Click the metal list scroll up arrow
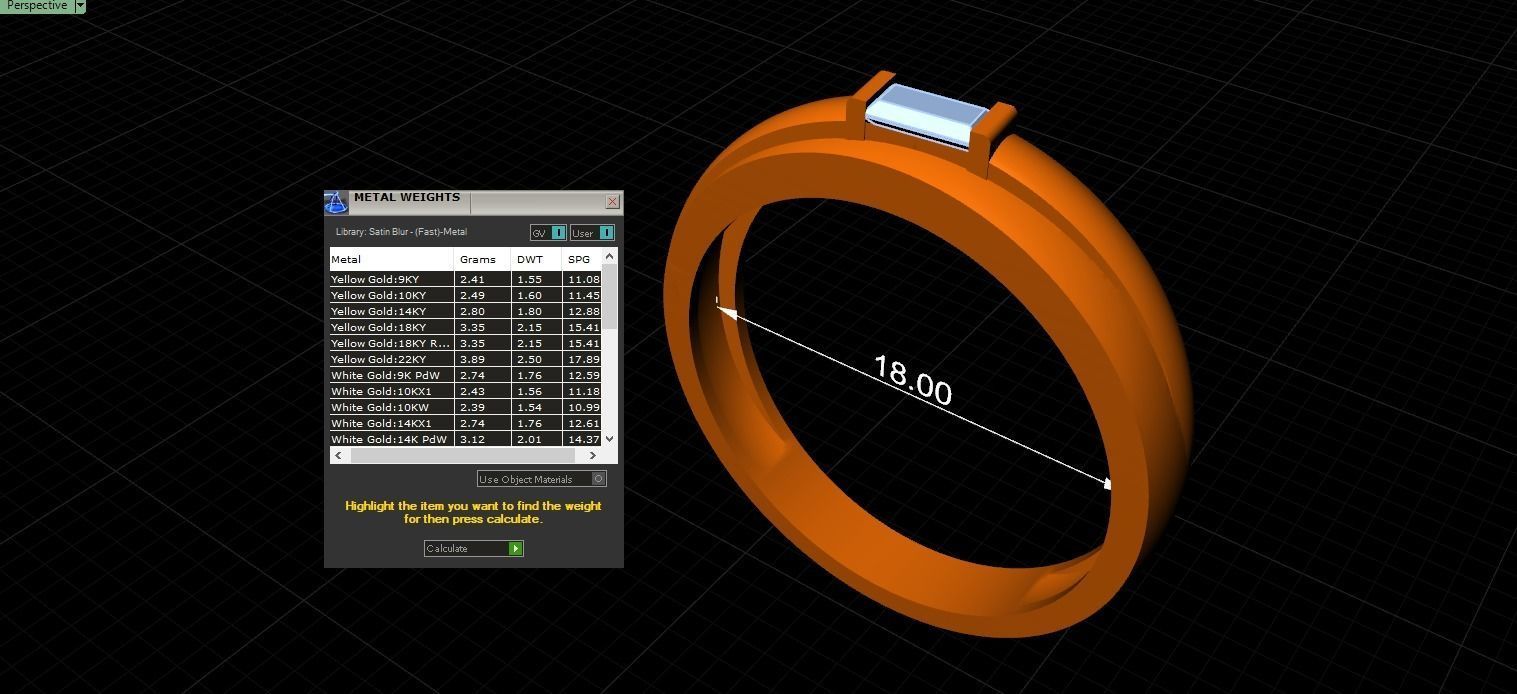 610,257
